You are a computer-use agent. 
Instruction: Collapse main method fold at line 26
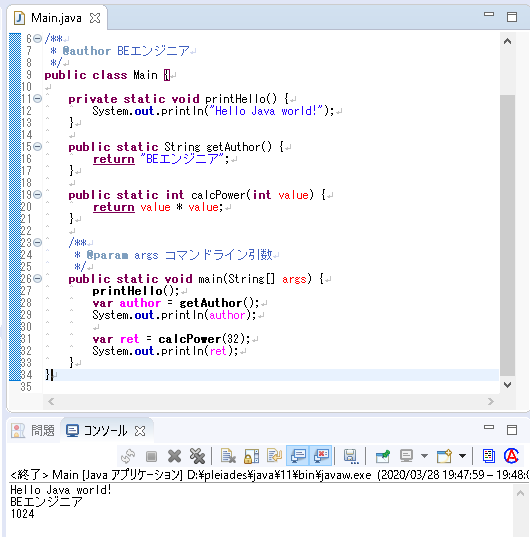pos(37,278)
